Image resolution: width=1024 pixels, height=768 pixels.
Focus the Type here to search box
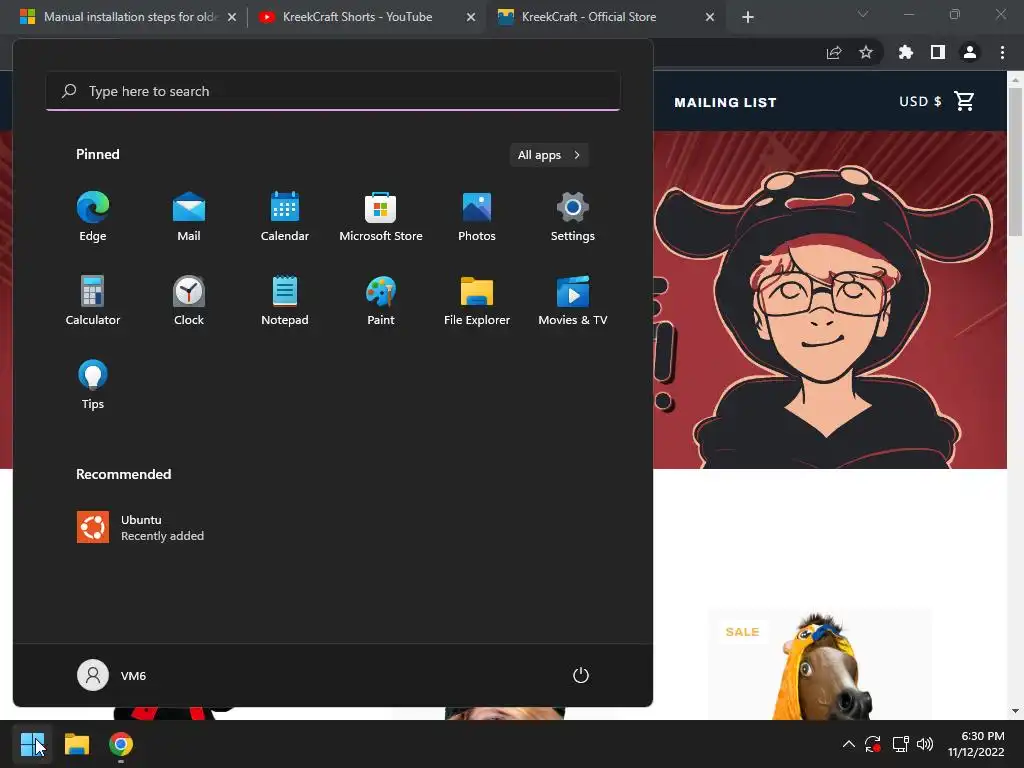click(x=333, y=91)
